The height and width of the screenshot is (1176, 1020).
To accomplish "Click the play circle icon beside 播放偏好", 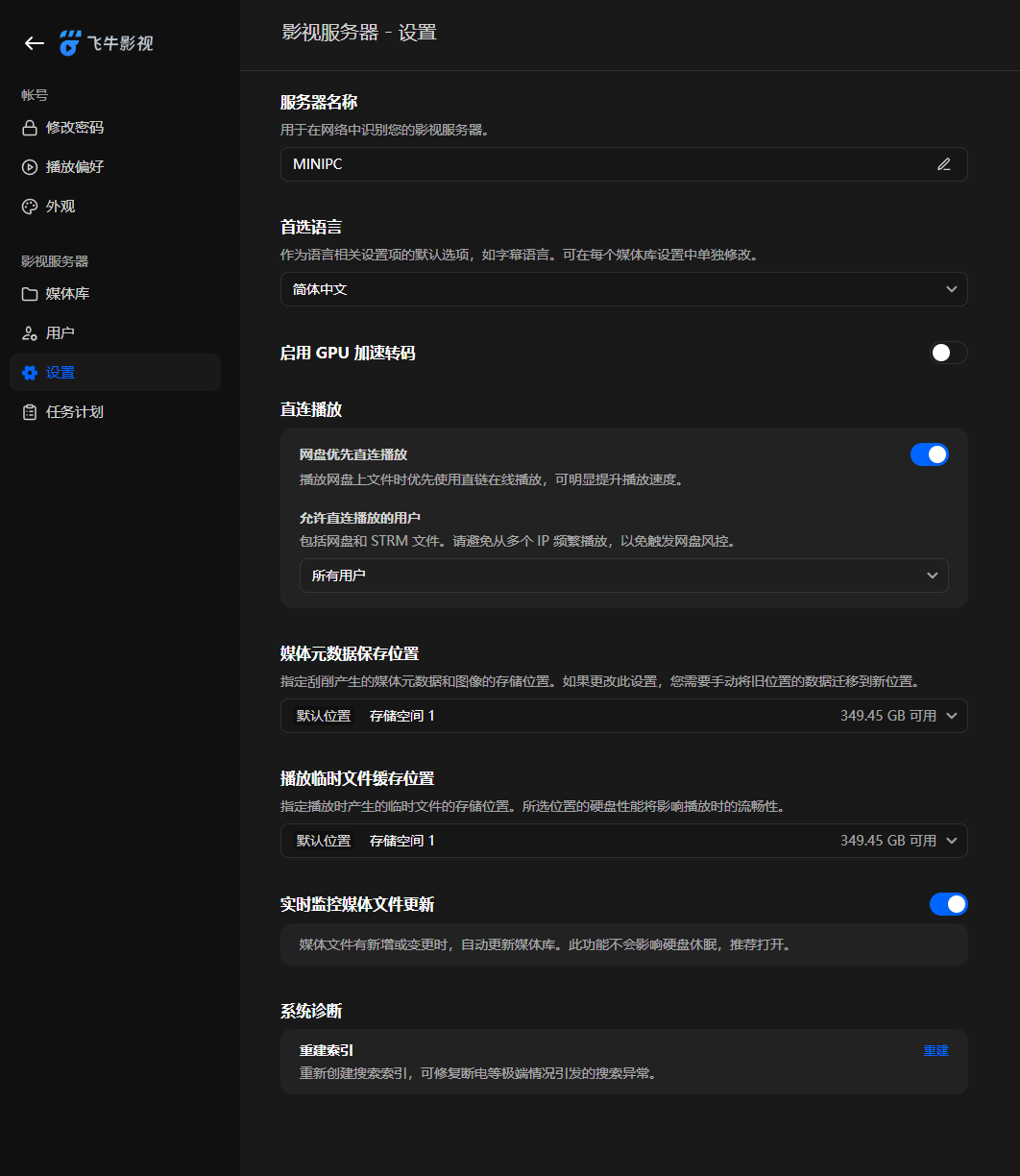I will tap(30, 167).
